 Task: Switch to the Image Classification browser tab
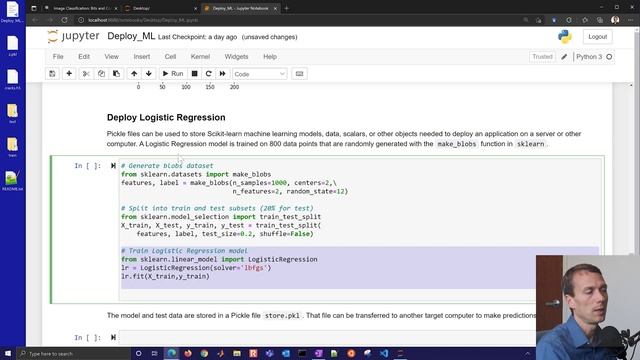point(82,8)
